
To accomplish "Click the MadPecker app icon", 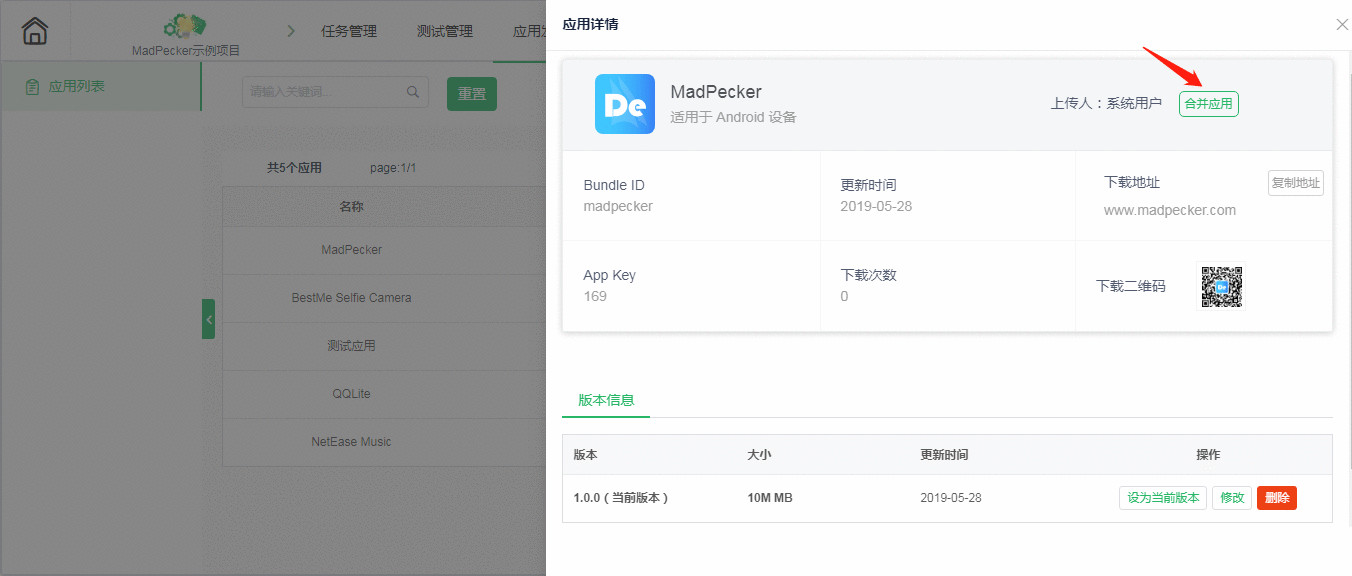I will 625,104.
